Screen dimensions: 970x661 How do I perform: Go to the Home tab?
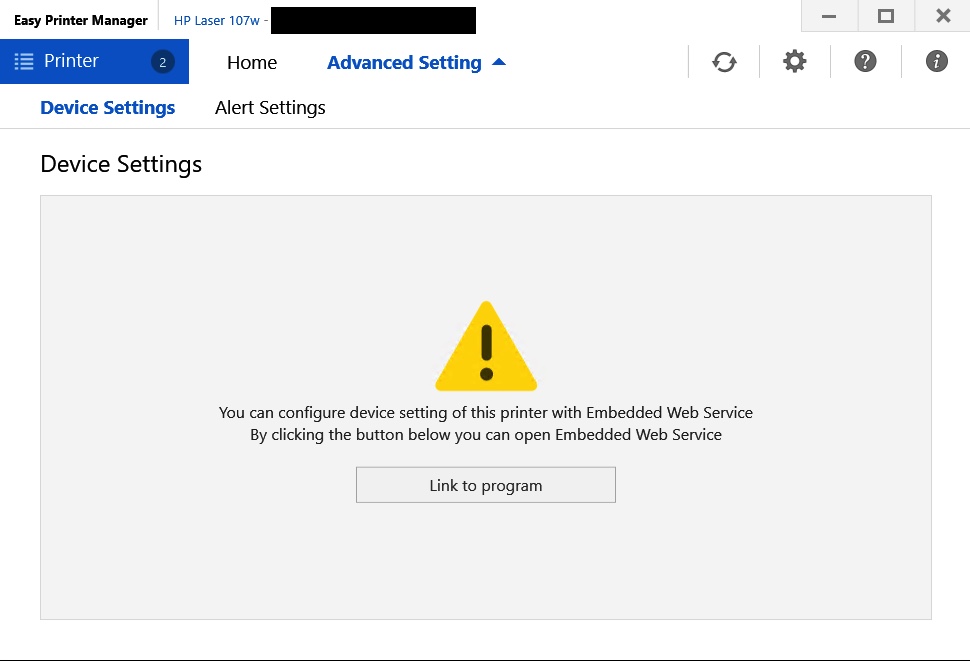252,63
